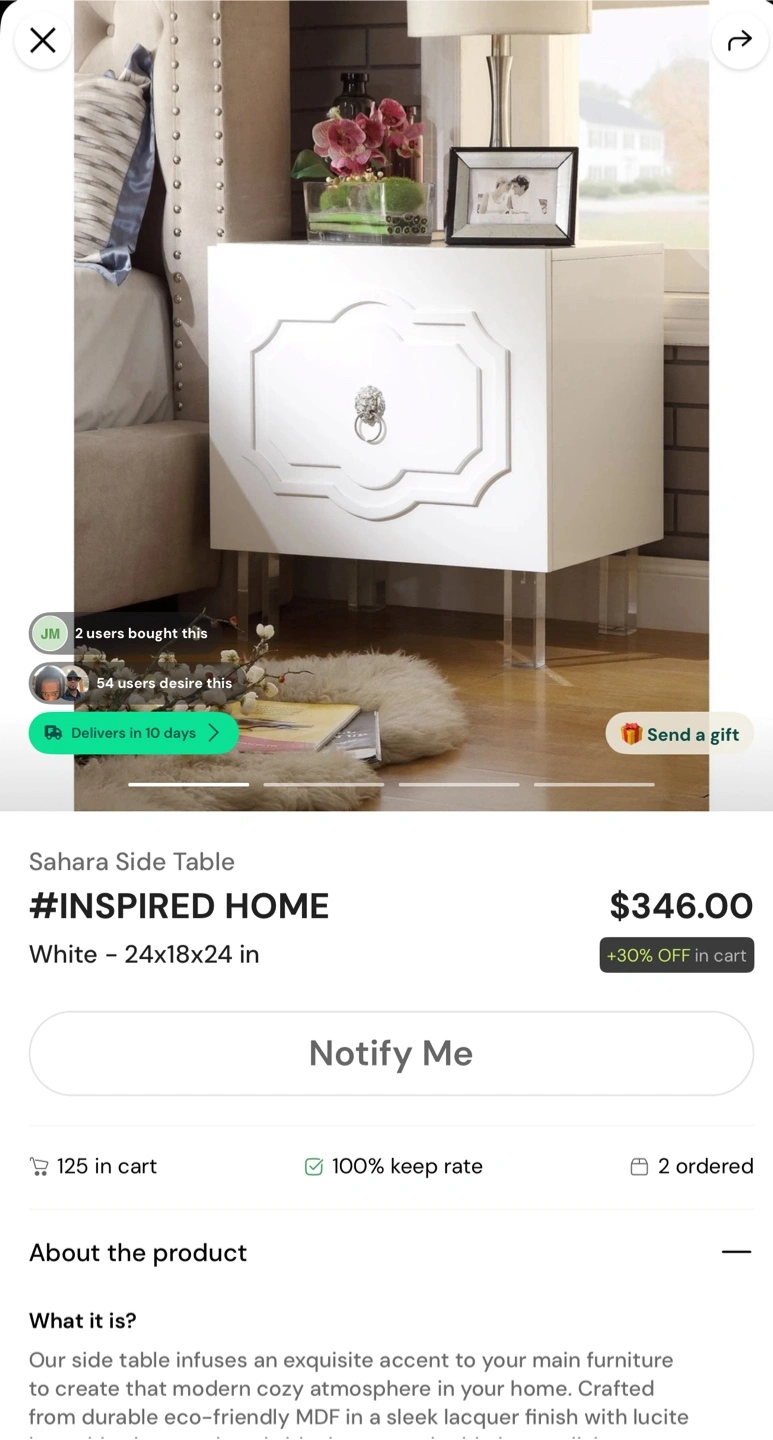Jump to the third image indicator
This screenshot has width=773, height=1440.
click(x=459, y=784)
